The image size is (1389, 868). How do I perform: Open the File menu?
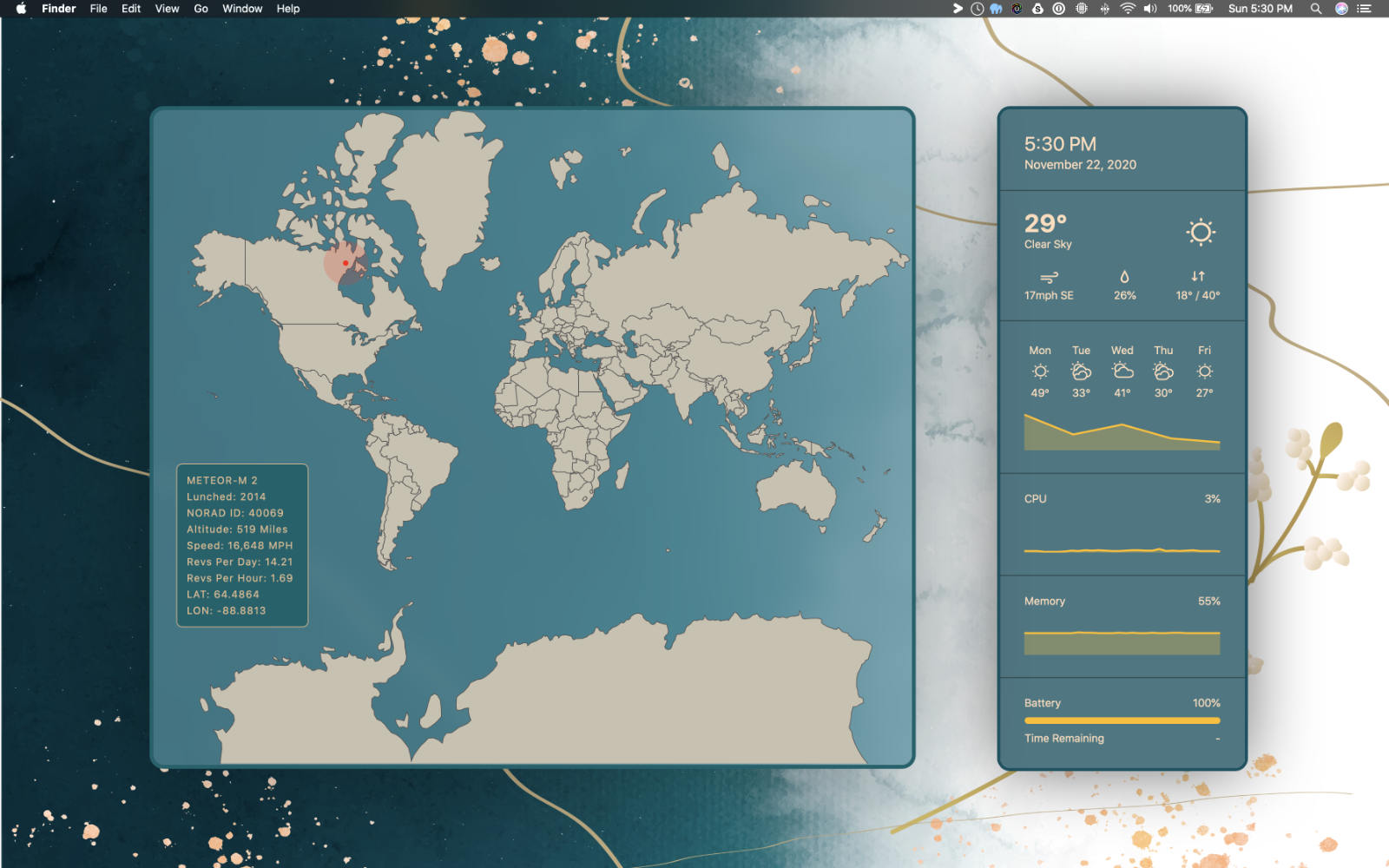tap(99, 9)
